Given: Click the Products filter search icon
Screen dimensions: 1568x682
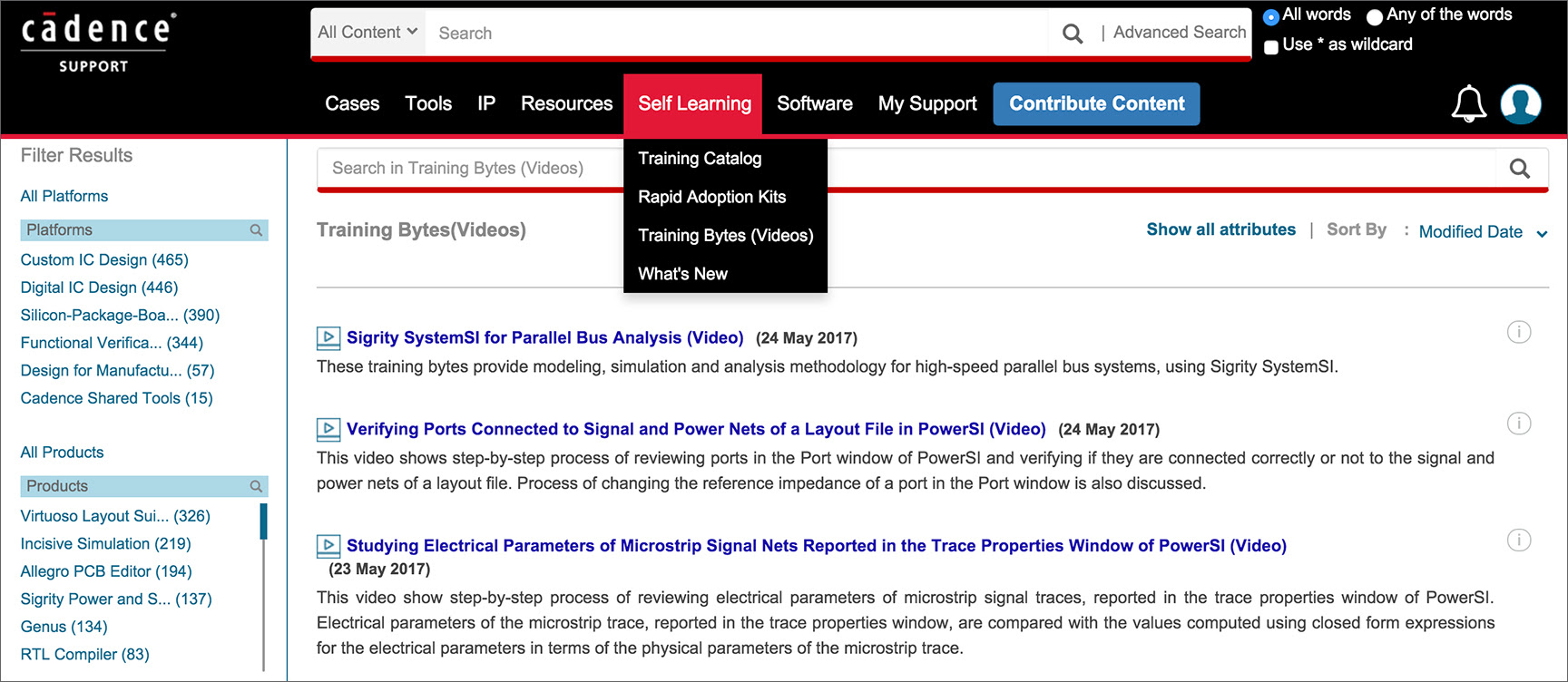Looking at the screenshot, I should 256,486.
